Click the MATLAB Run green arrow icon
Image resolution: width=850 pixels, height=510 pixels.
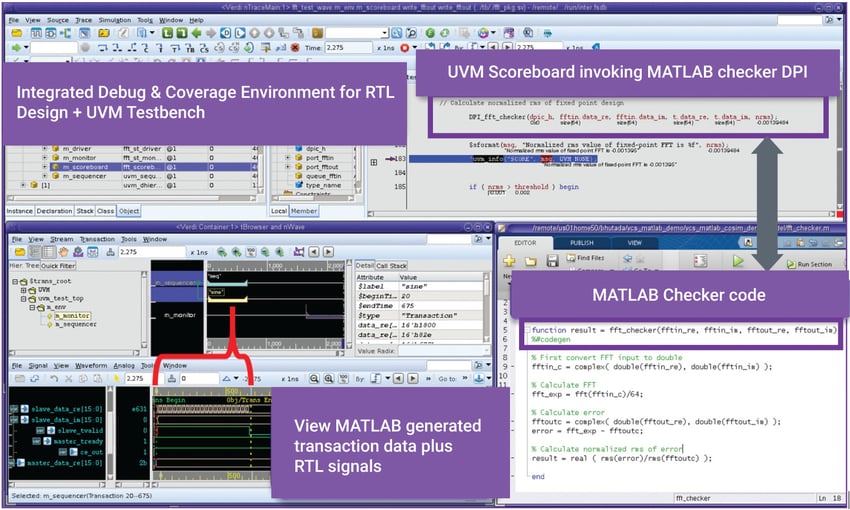(x=738, y=262)
